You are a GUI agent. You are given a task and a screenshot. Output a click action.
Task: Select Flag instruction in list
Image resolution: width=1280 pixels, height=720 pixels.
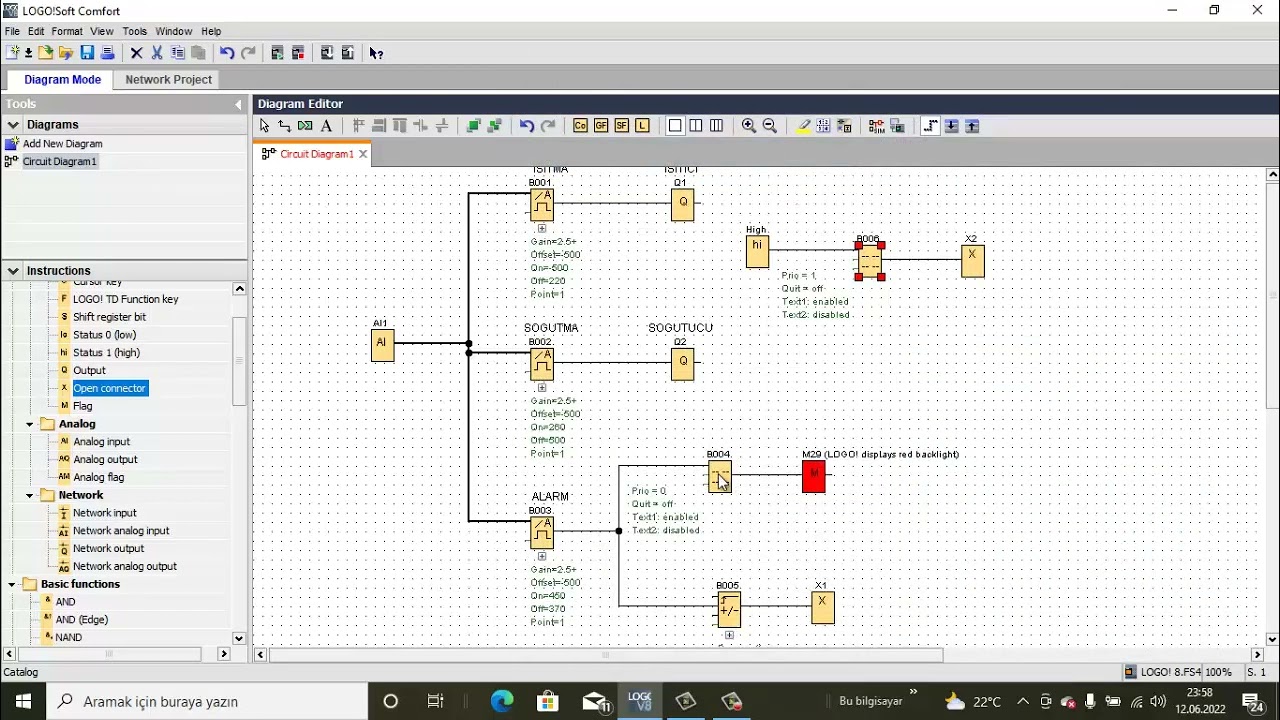[x=82, y=406]
